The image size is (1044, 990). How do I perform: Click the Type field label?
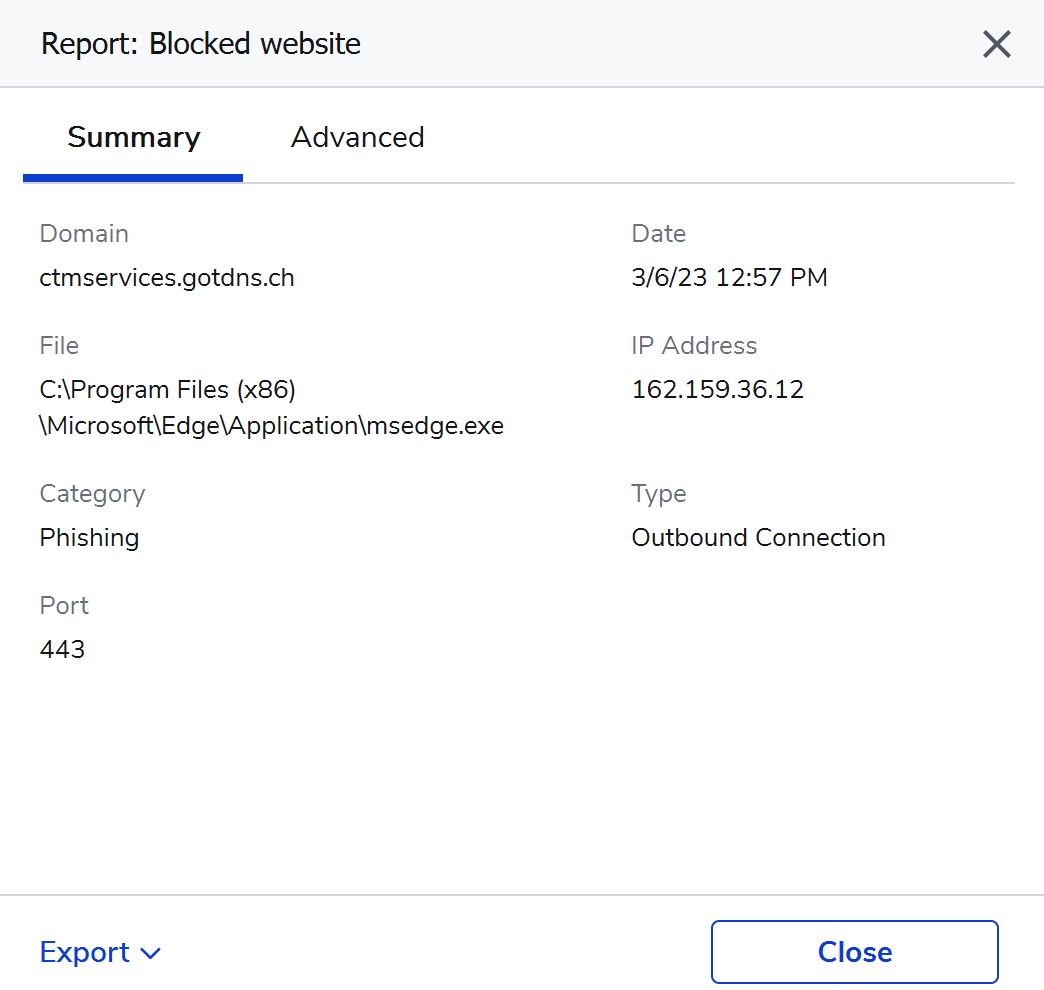658,493
